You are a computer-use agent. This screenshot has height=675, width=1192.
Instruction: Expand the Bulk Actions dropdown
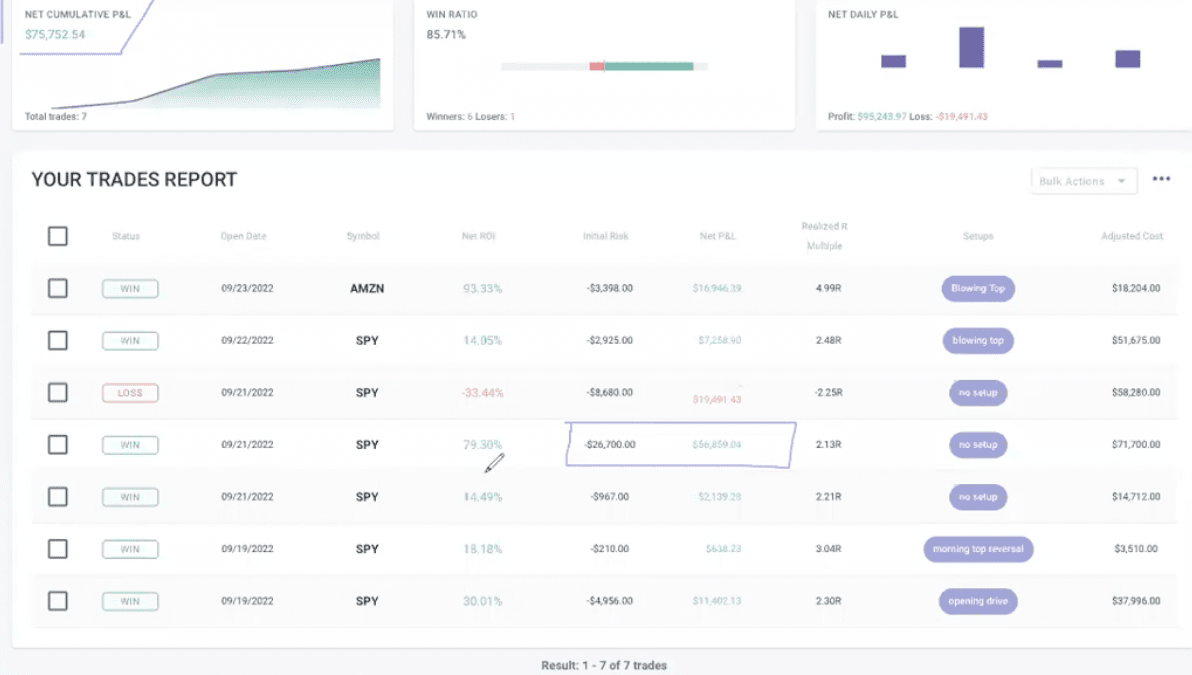pos(1084,181)
